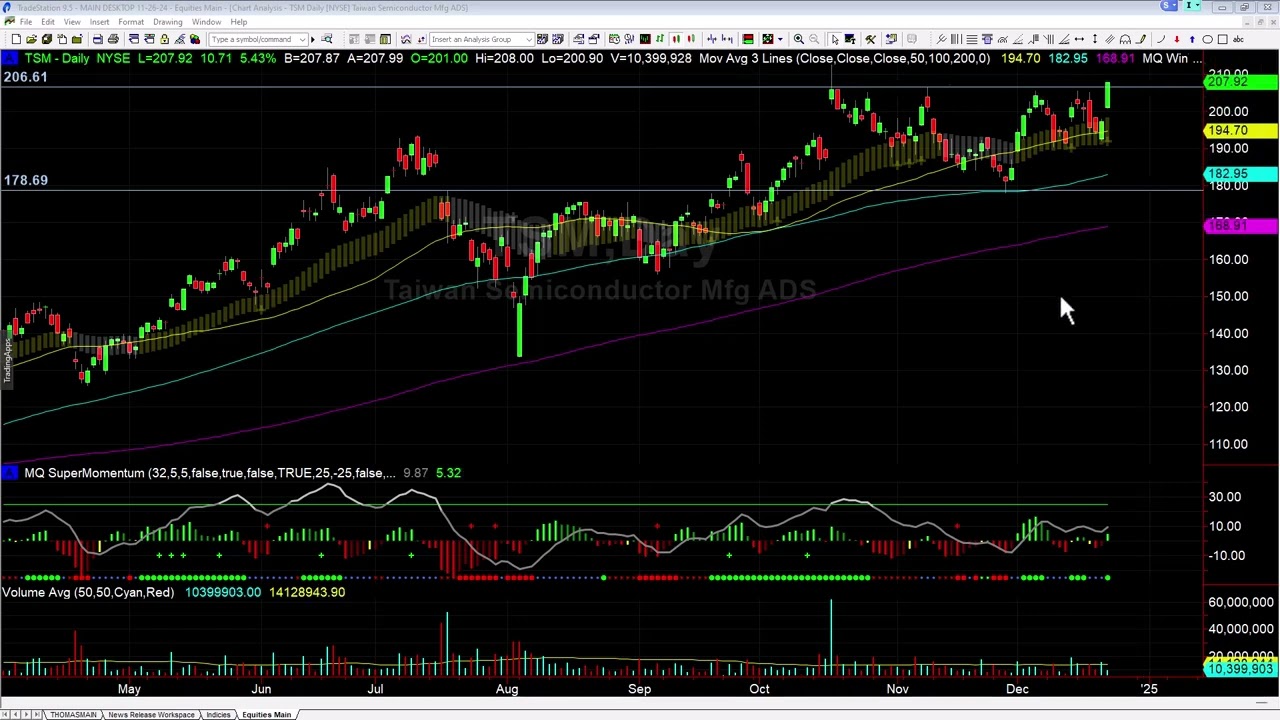Click the rightmost workspace navigation arrow
The height and width of the screenshot is (720, 1280).
[37, 714]
